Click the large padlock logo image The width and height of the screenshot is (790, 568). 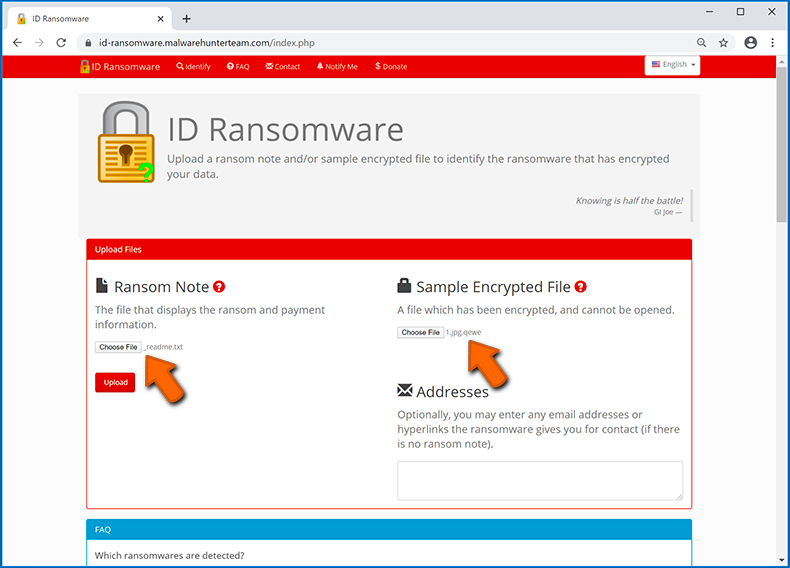coord(126,142)
